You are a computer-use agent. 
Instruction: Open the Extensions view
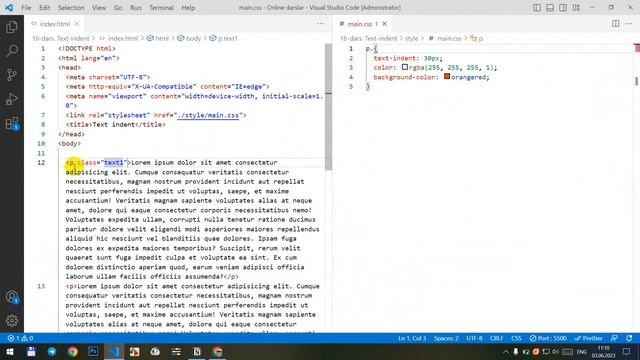coord(12,123)
